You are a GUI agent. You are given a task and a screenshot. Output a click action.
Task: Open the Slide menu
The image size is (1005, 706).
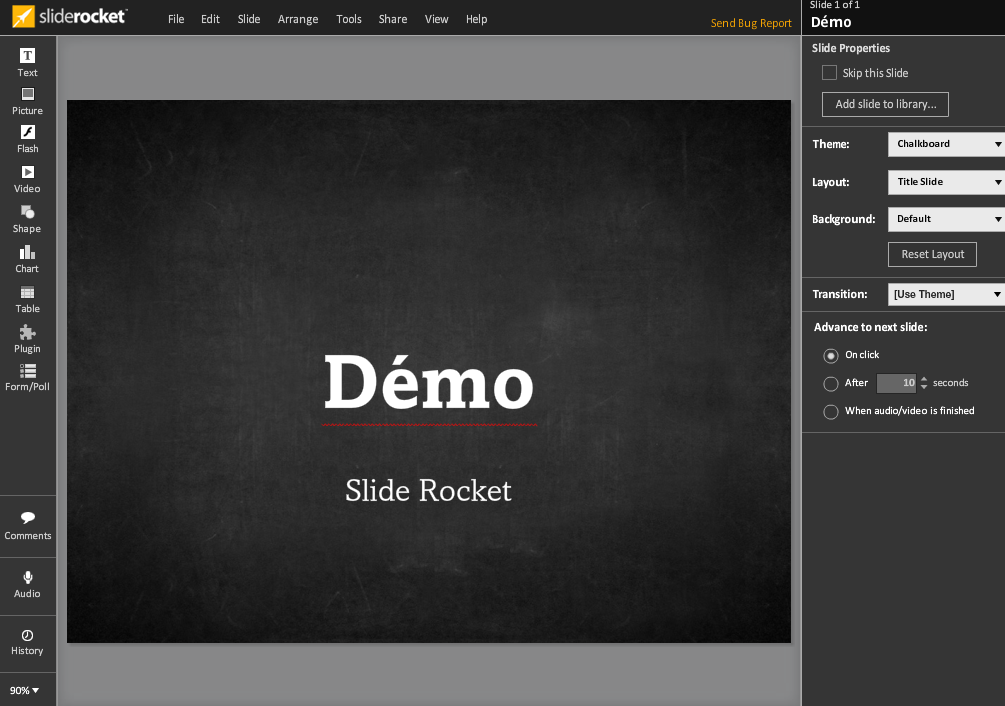(x=249, y=19)
